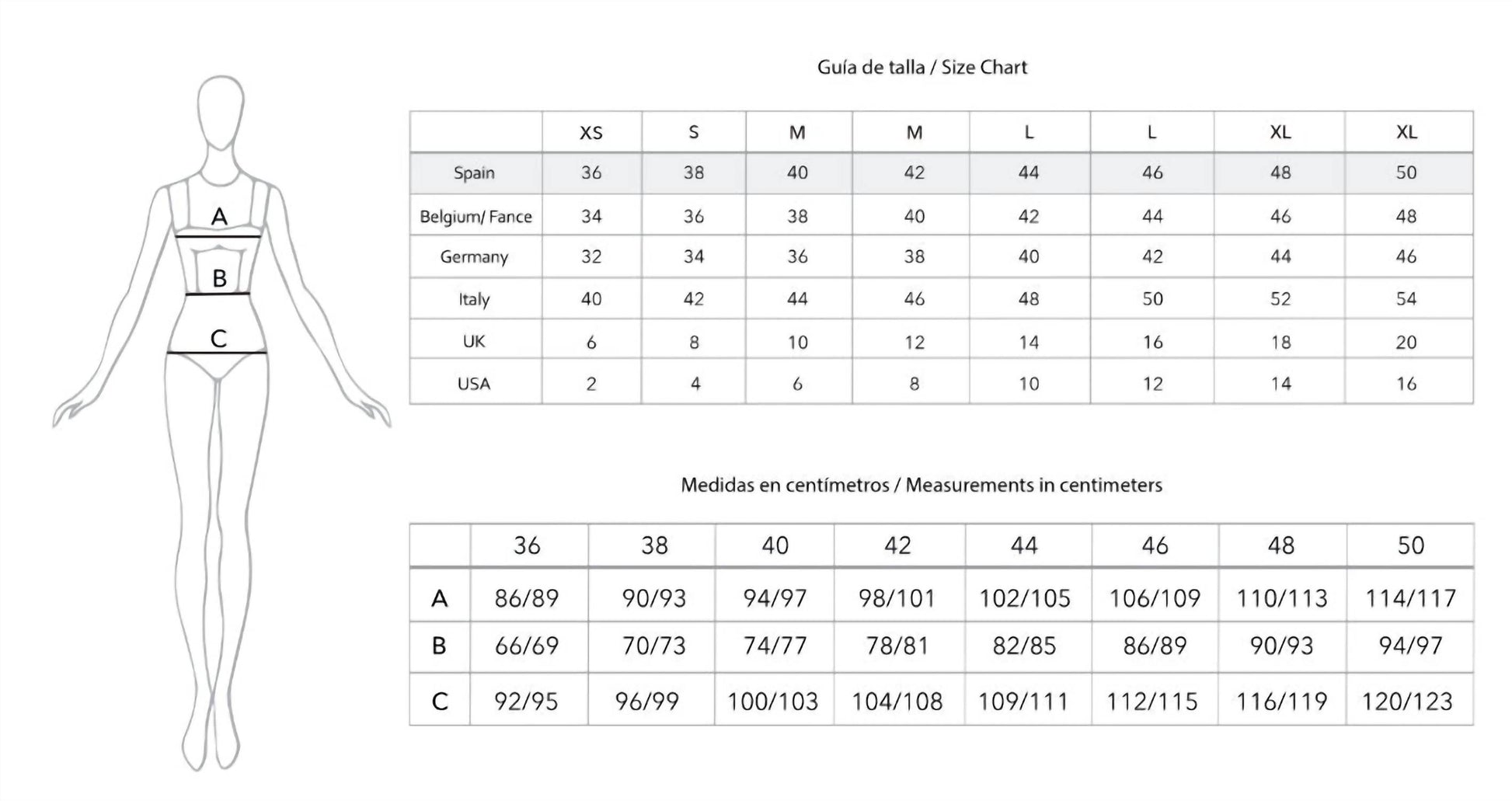
Task: Click the Italy size 54 cell
Action: pyautogui.click(x=1406, y=299)
